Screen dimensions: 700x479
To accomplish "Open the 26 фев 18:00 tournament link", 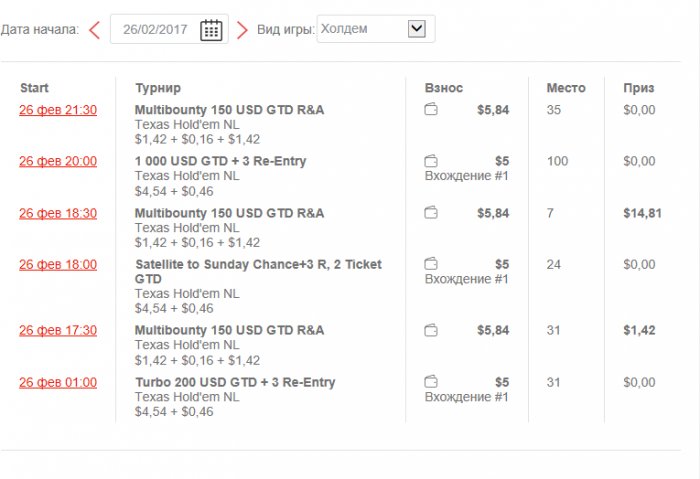I will [58, 265].
